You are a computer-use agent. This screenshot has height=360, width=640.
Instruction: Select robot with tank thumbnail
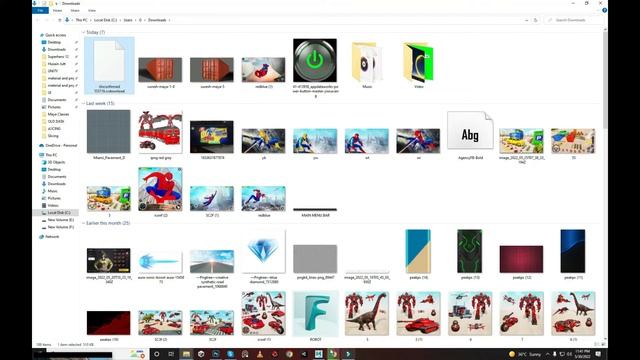point(418,313)
